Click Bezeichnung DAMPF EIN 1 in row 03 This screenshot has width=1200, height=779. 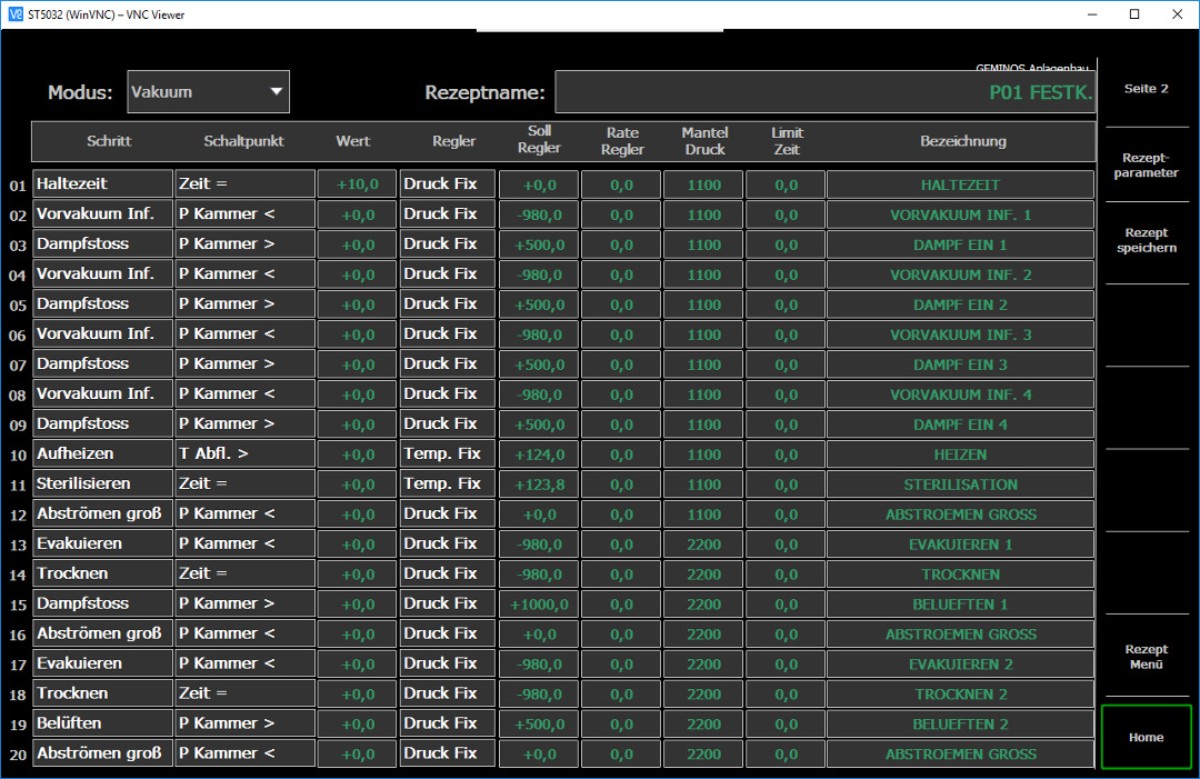(960, 245)
